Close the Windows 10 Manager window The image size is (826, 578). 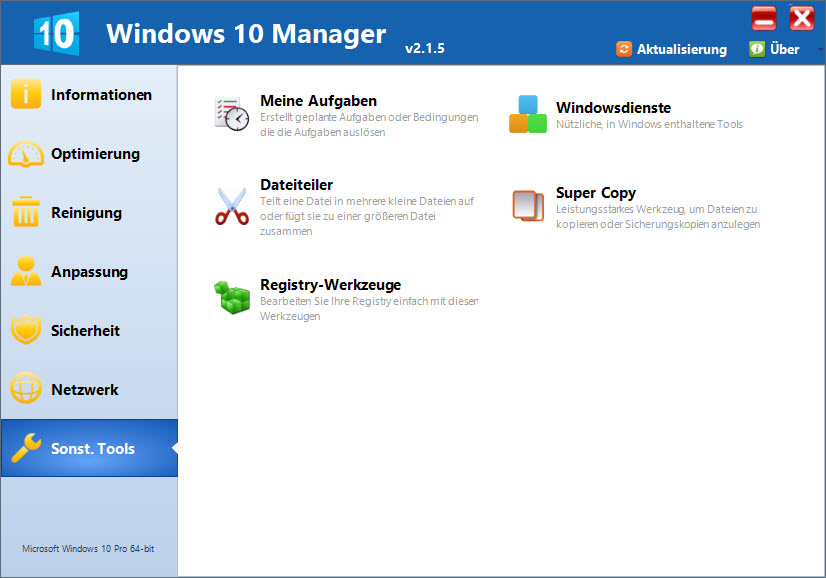pyautogui.click(x=802, y=18)
